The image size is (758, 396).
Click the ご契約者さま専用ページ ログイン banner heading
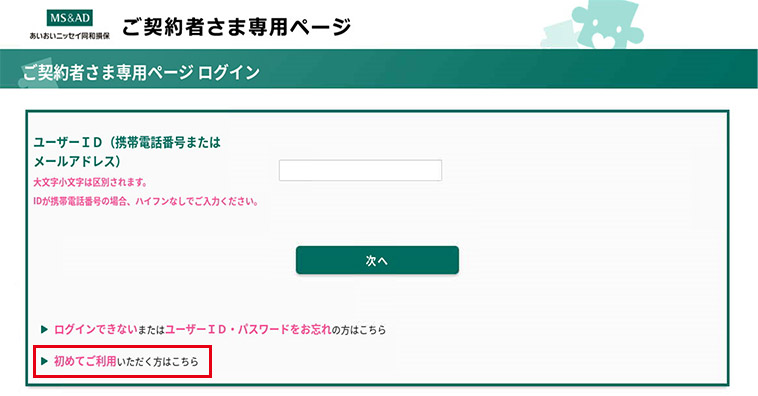pos(141,73)
